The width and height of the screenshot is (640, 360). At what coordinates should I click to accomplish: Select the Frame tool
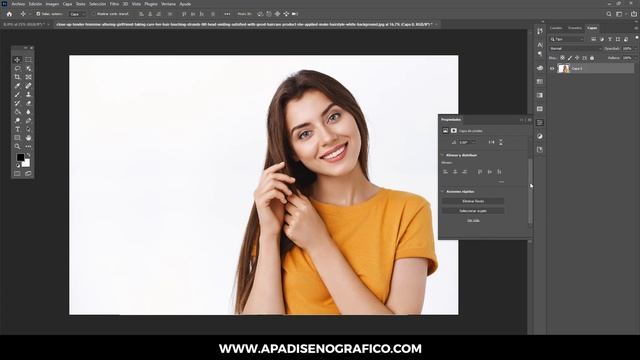click(x=28, y=77)
